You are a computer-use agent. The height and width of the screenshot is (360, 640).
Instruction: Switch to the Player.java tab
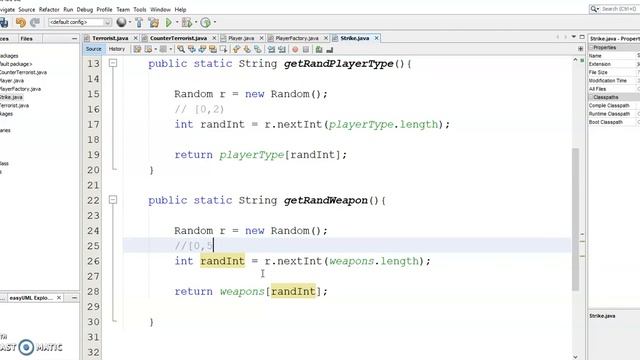(241, 38)
